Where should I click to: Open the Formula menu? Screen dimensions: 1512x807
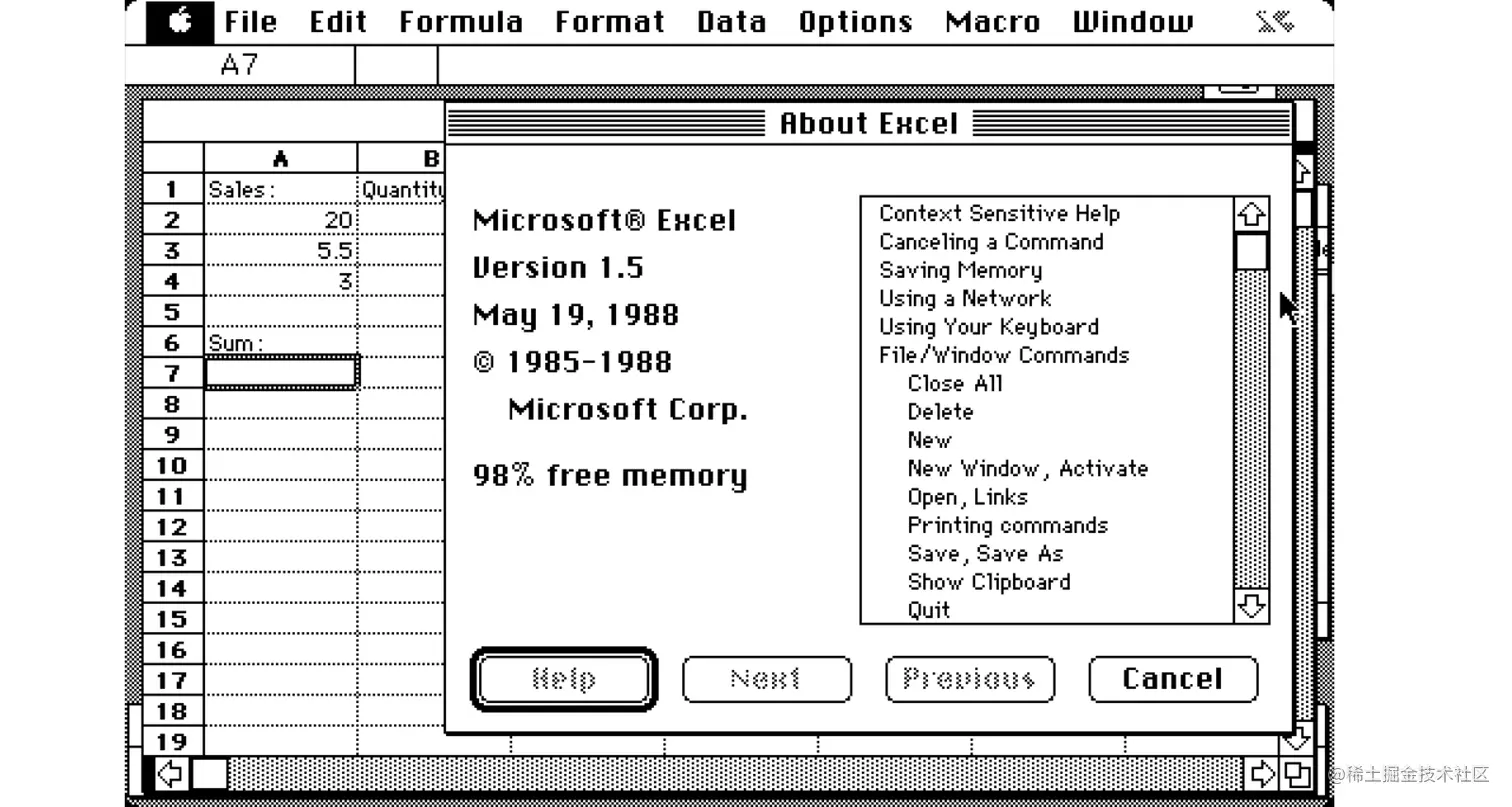click(461, 22)
